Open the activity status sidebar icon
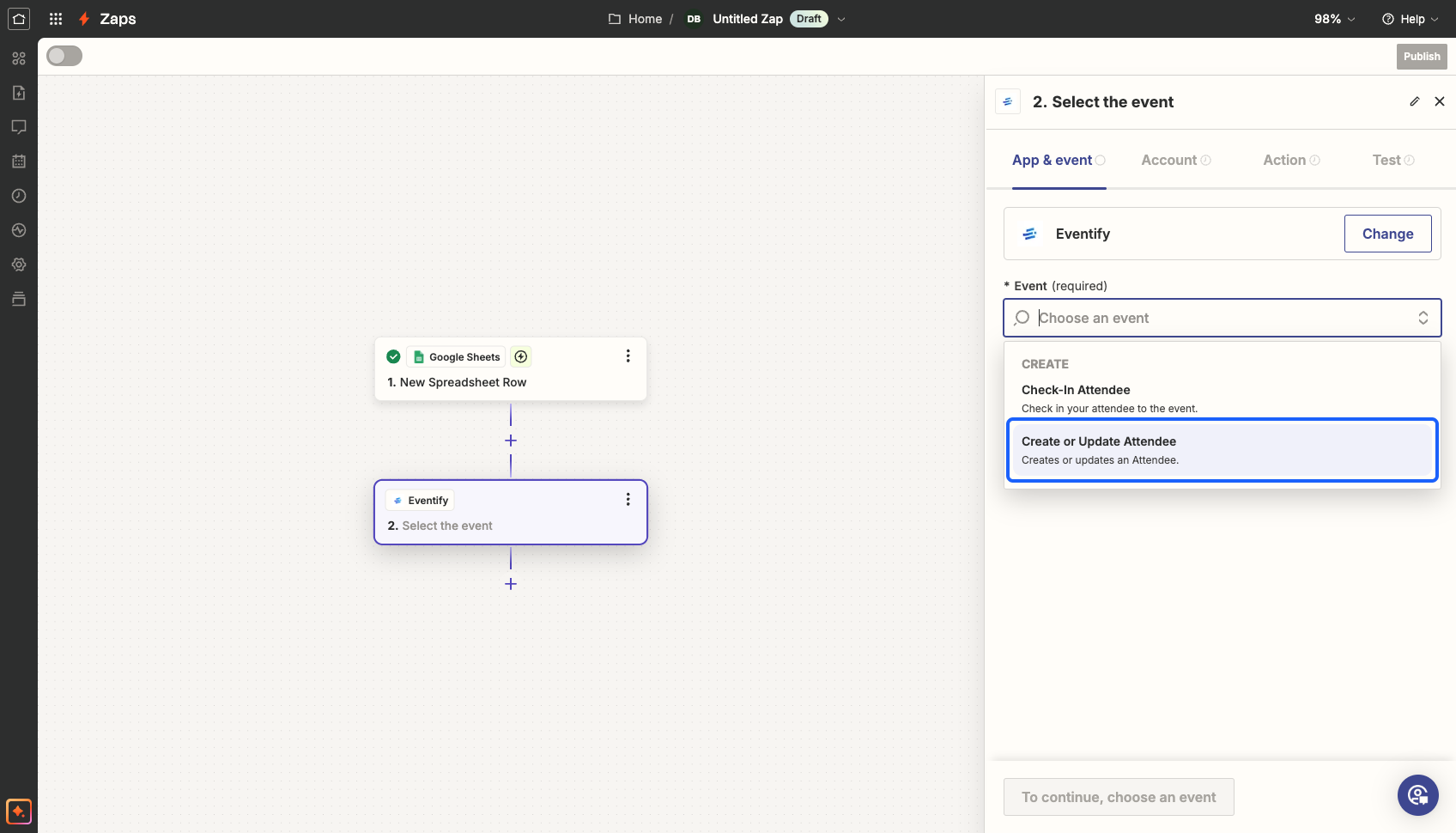This screenshot has width=1456, height=833. pos(19,230)
